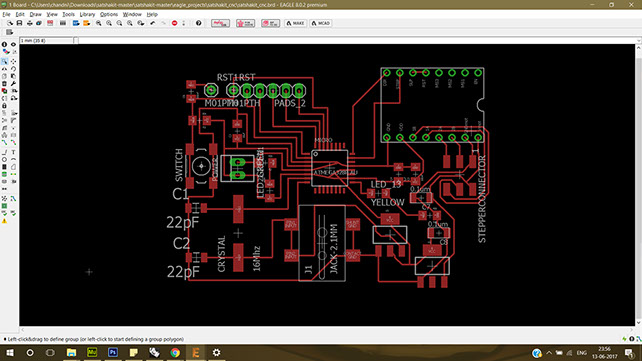The height and width of the screenshot is (361, 642).
Task: Select the Move tool icon
Action: [x=14, y=61]
